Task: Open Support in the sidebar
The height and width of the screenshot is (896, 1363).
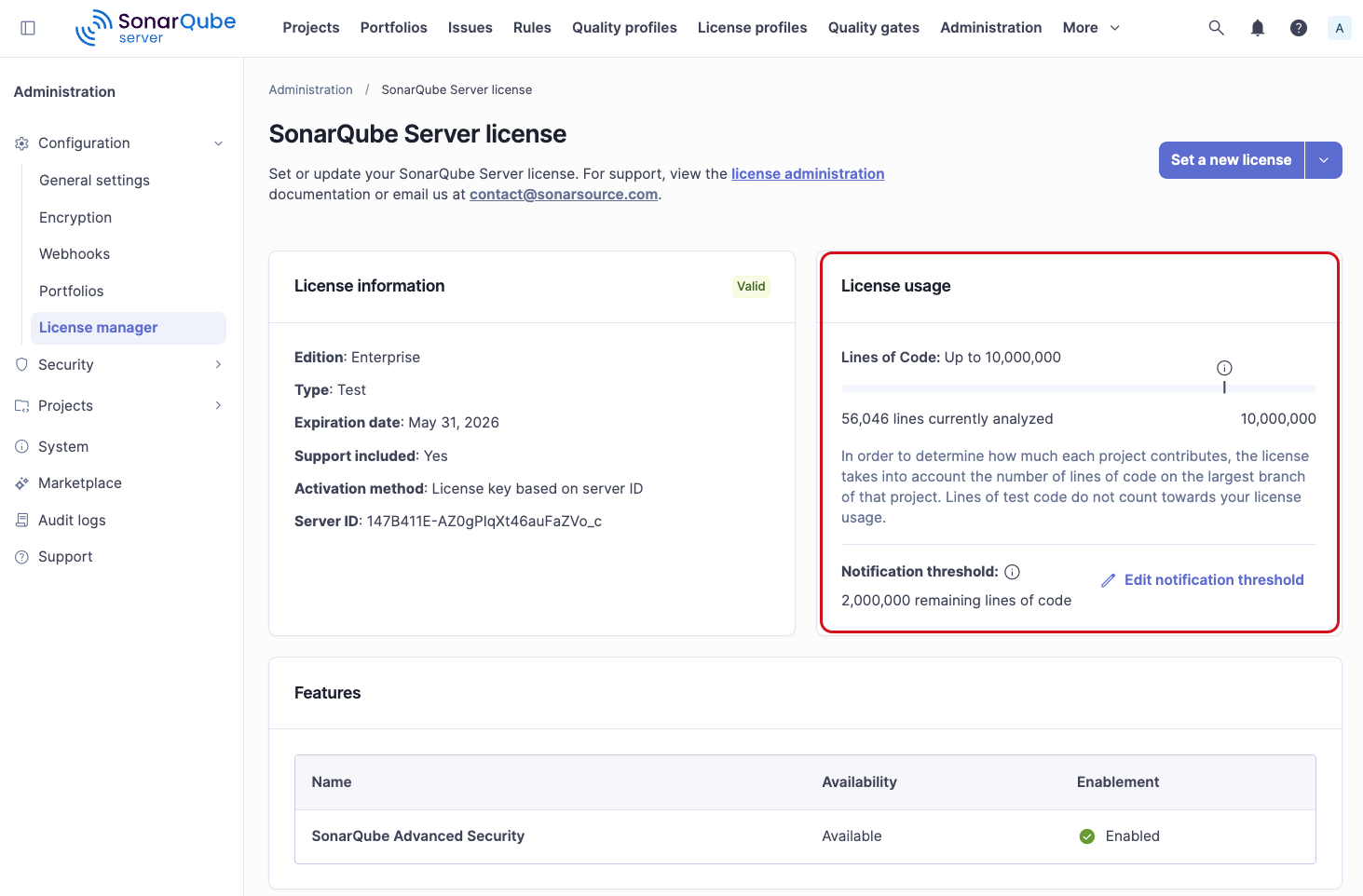Action: click(x=65, y=557)
